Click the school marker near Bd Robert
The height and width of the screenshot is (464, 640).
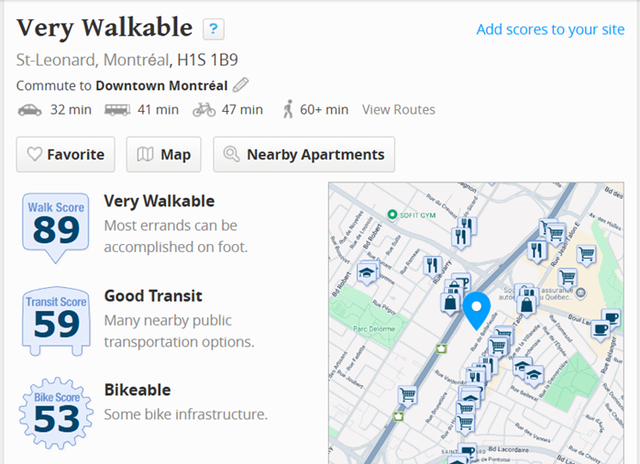(x=367, y=271)
